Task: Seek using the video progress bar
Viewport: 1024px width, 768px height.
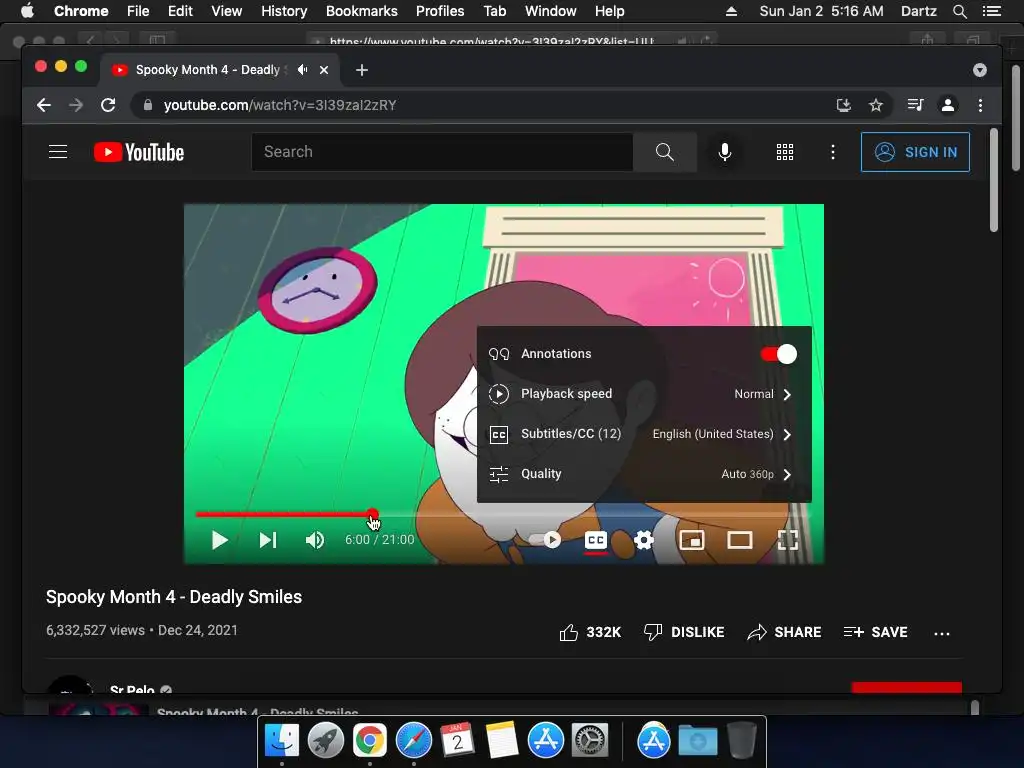Action: [504, 515]
